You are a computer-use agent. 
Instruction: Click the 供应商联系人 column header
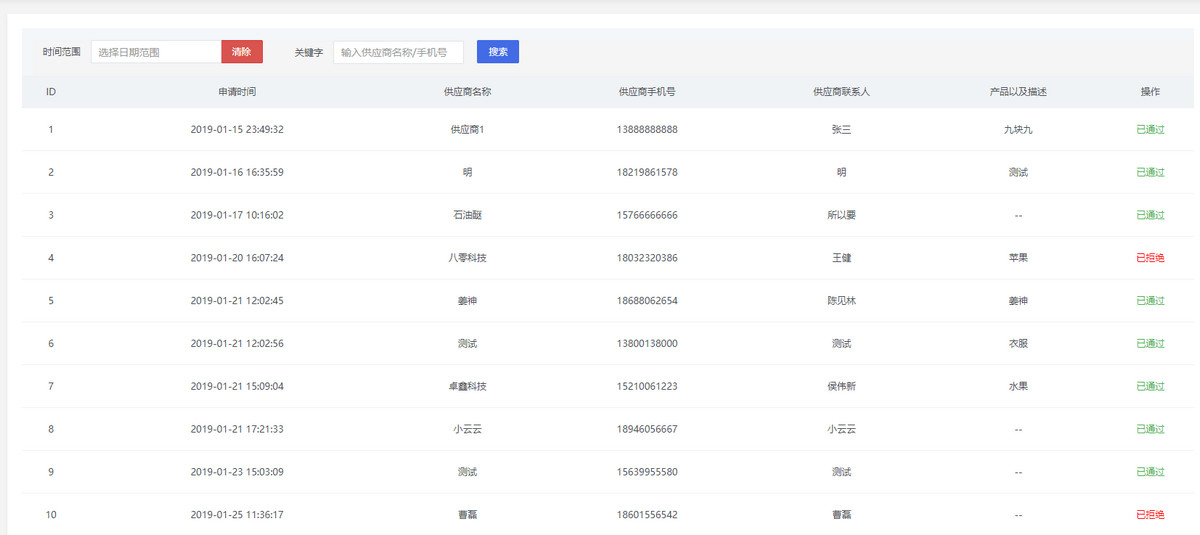841,92
